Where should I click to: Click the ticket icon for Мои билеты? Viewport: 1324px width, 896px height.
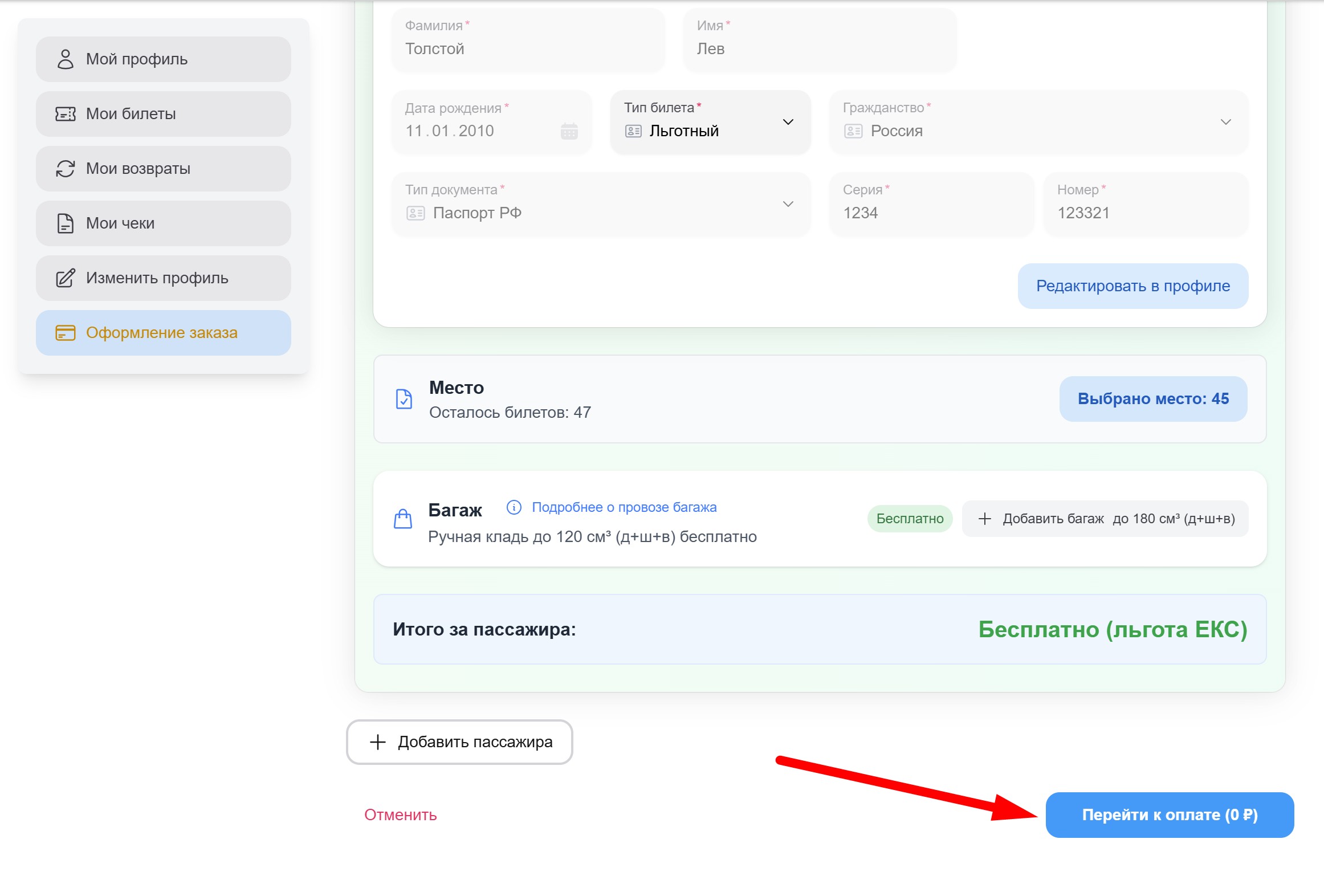point(66,114)
